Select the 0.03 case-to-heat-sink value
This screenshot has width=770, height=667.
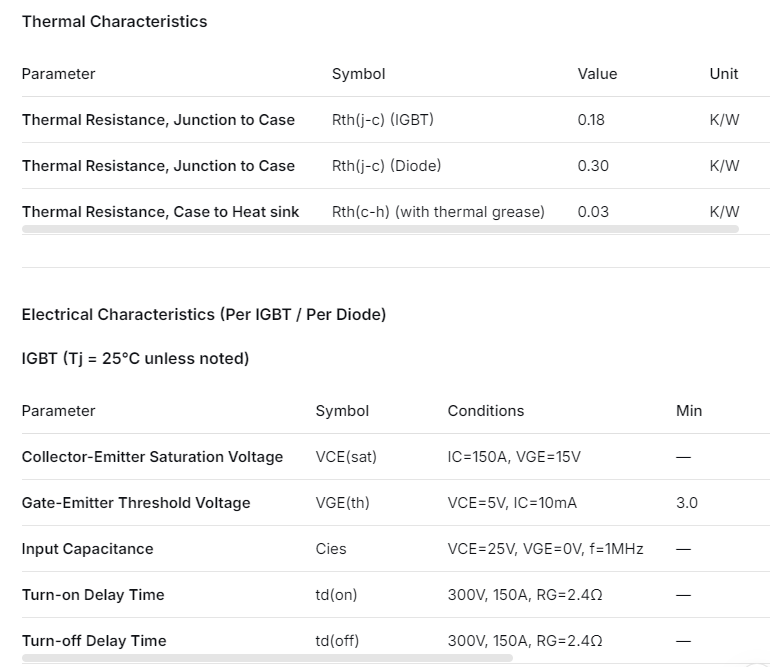[593, 212]
